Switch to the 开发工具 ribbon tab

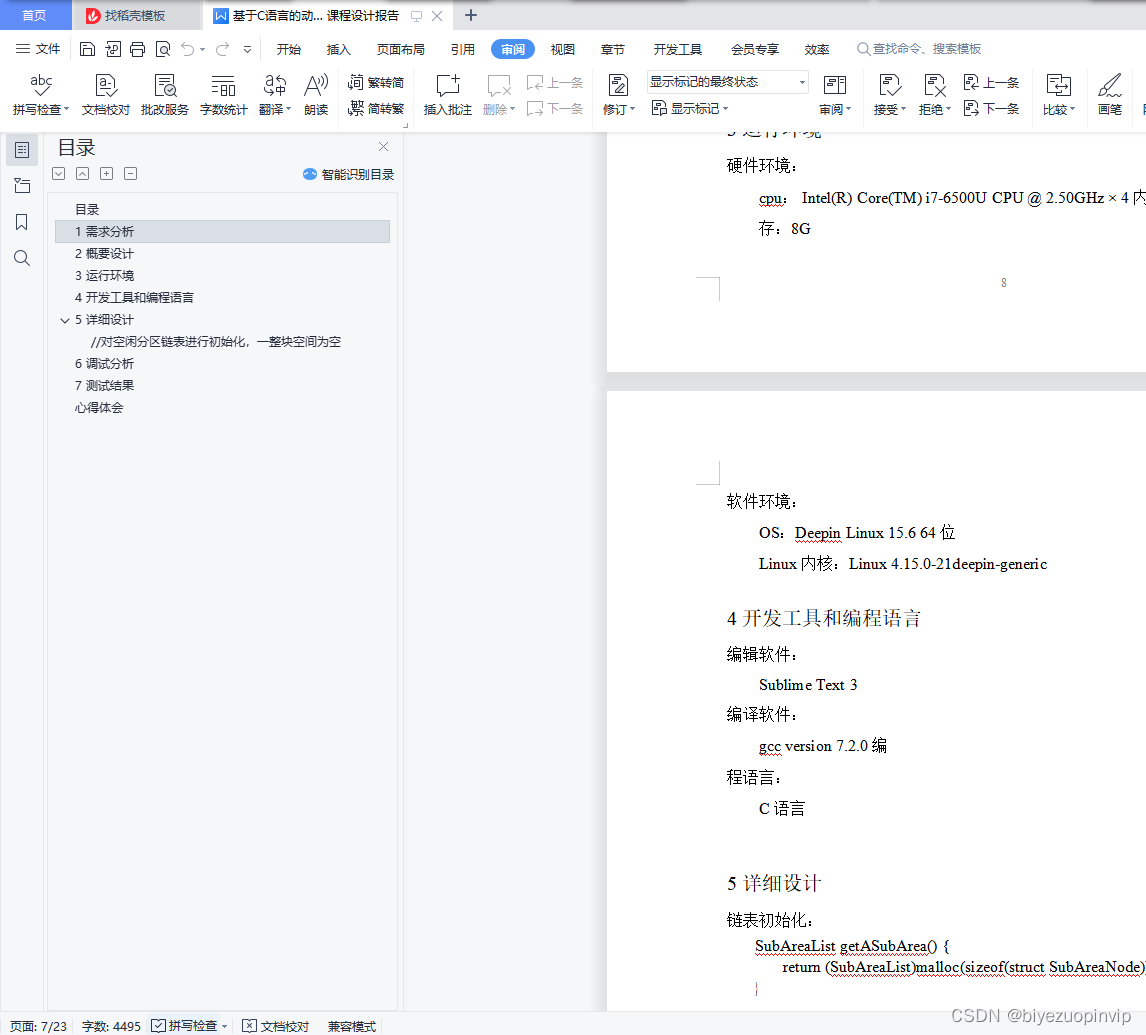(x=678, y=49)
